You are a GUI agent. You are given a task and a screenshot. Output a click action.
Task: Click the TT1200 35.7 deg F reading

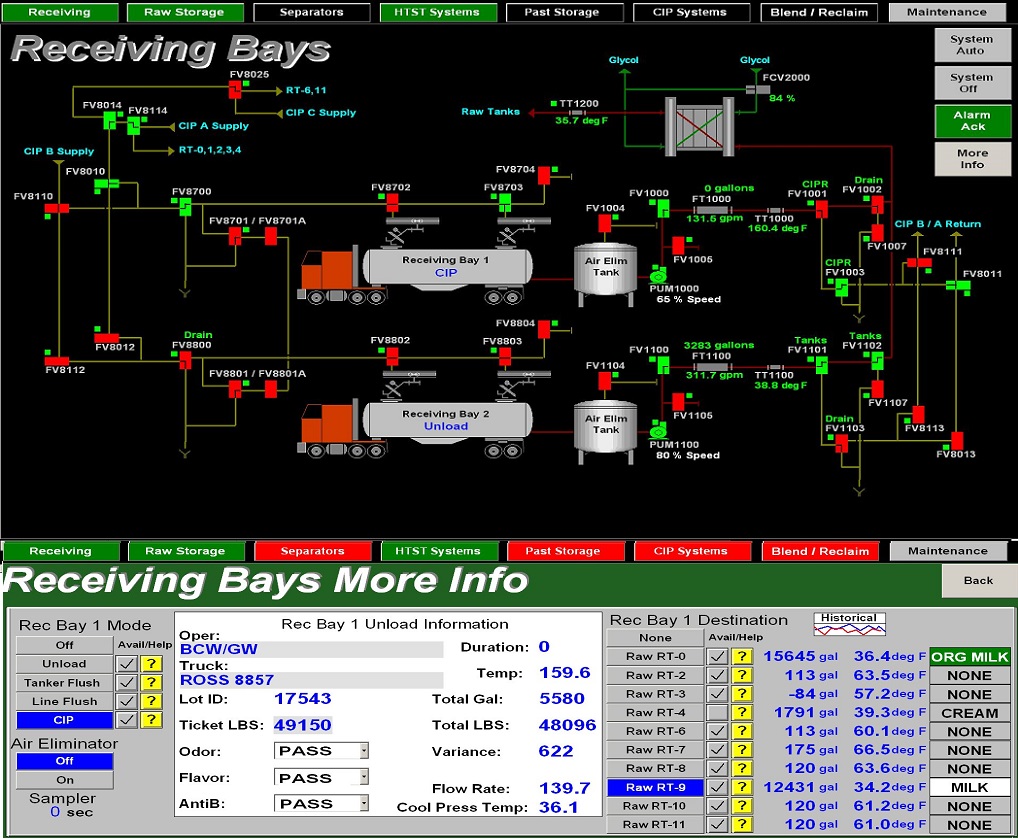(x=581, y=120)
